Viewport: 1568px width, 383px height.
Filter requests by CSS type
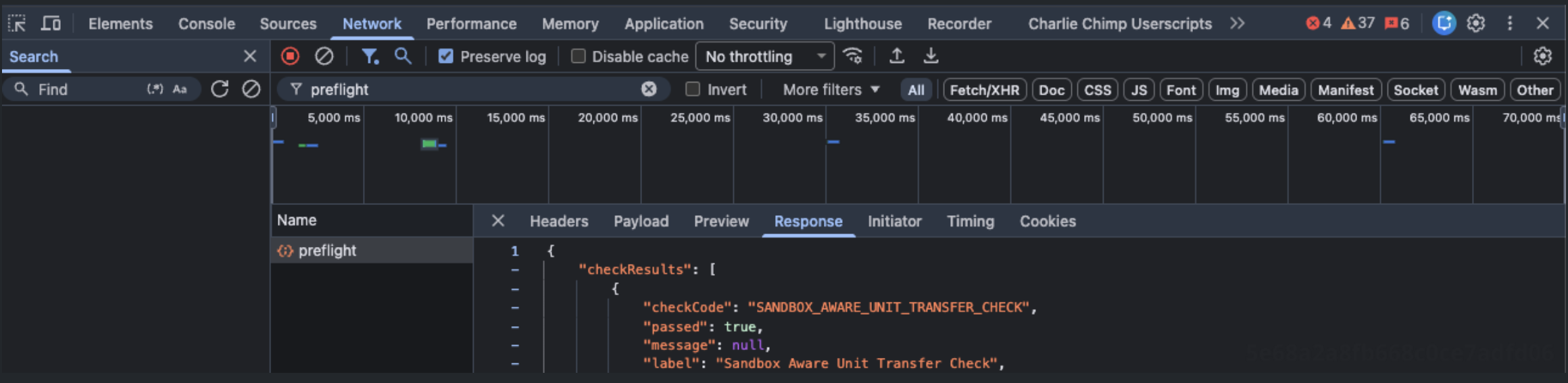click(1098, 90)
